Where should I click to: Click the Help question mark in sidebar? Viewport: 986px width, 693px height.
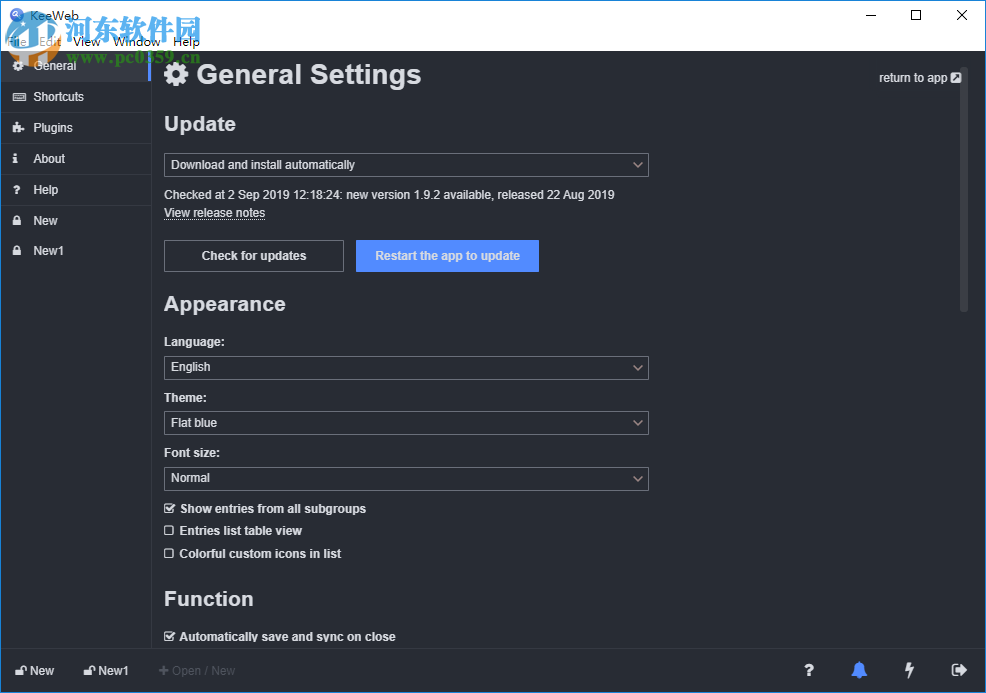tap(17, 190)
